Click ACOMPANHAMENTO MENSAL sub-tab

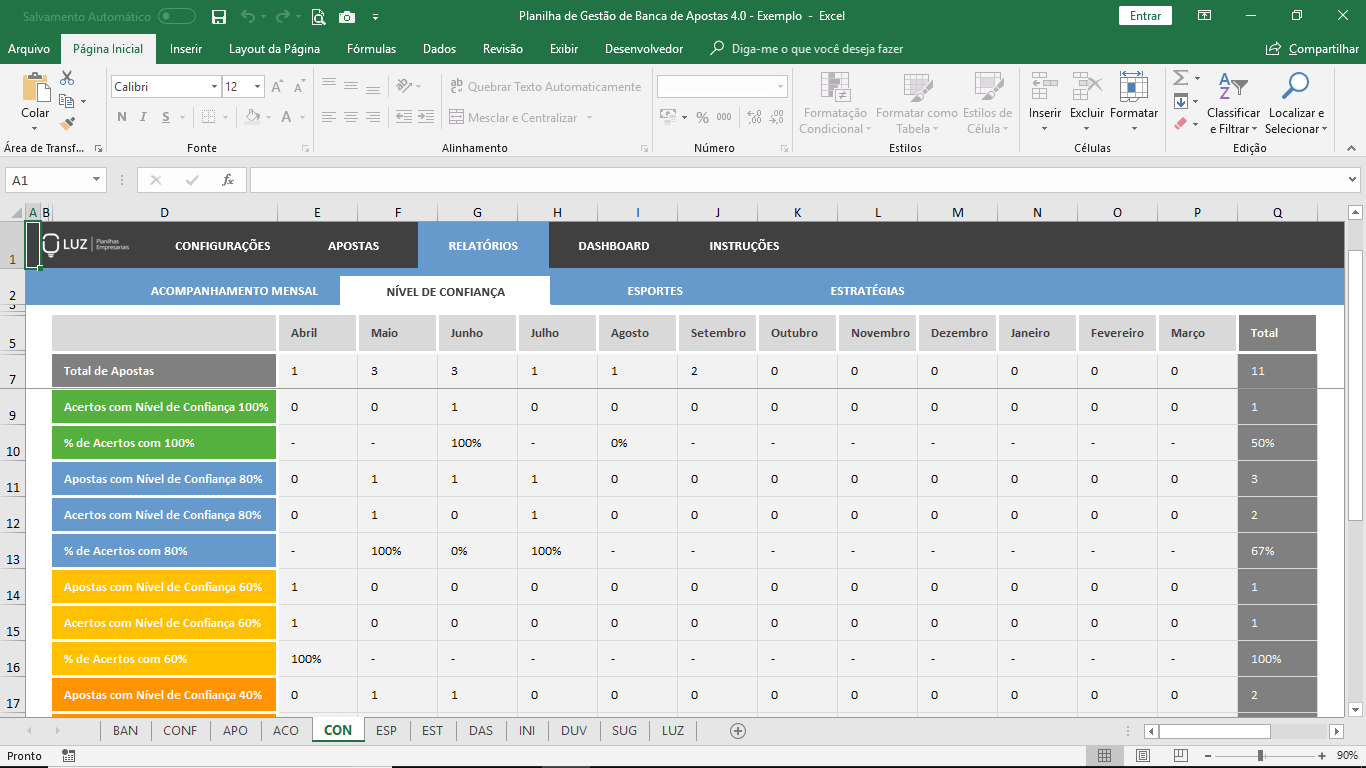click(234, 291)
